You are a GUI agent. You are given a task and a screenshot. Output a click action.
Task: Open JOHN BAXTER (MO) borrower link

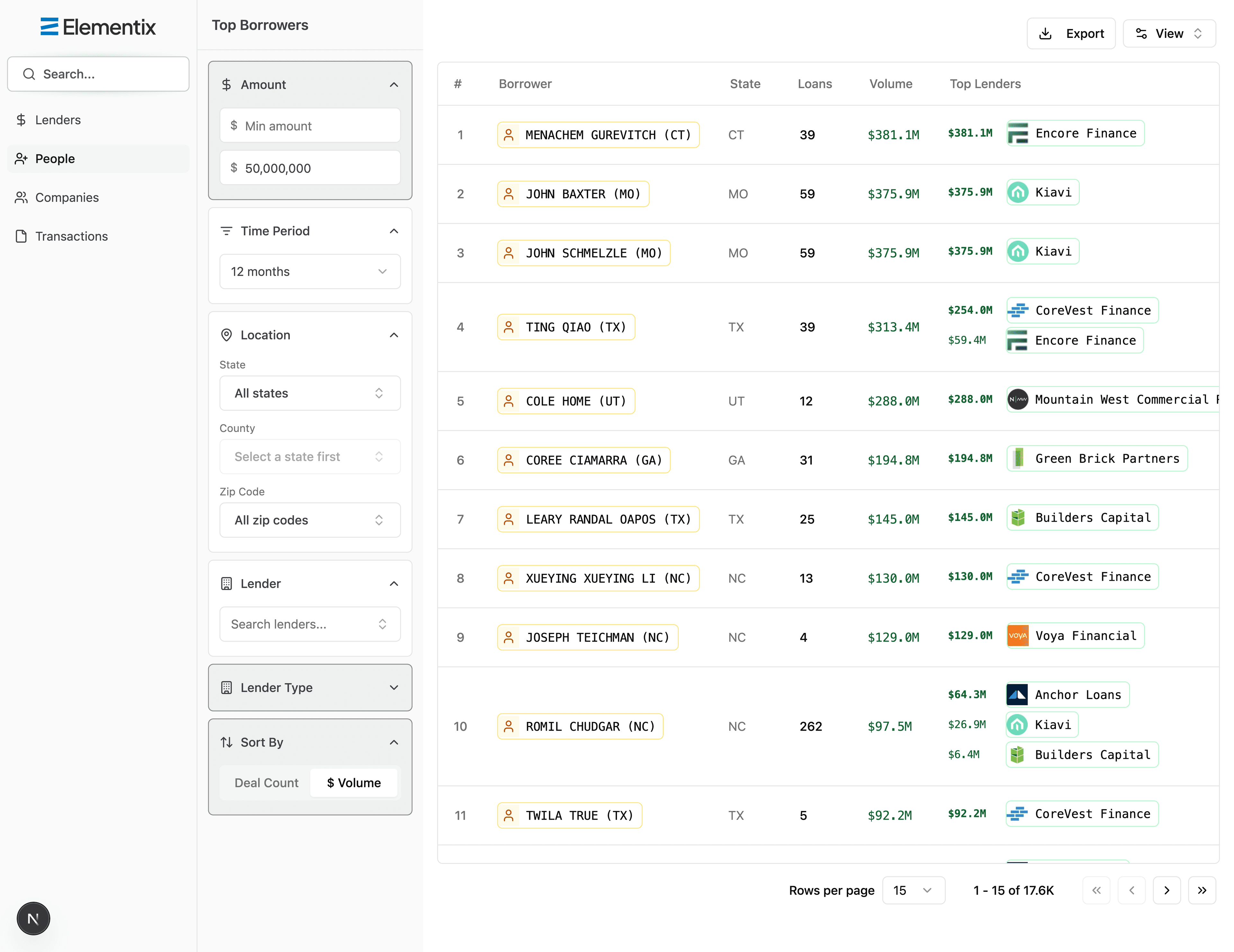pos(583,194)
